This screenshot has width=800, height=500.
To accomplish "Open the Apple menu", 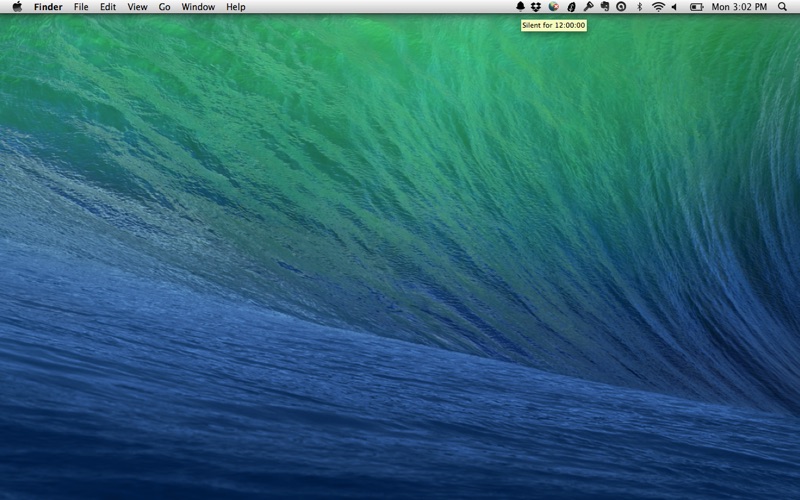I will pyautogui.click(x=17, y=7).
